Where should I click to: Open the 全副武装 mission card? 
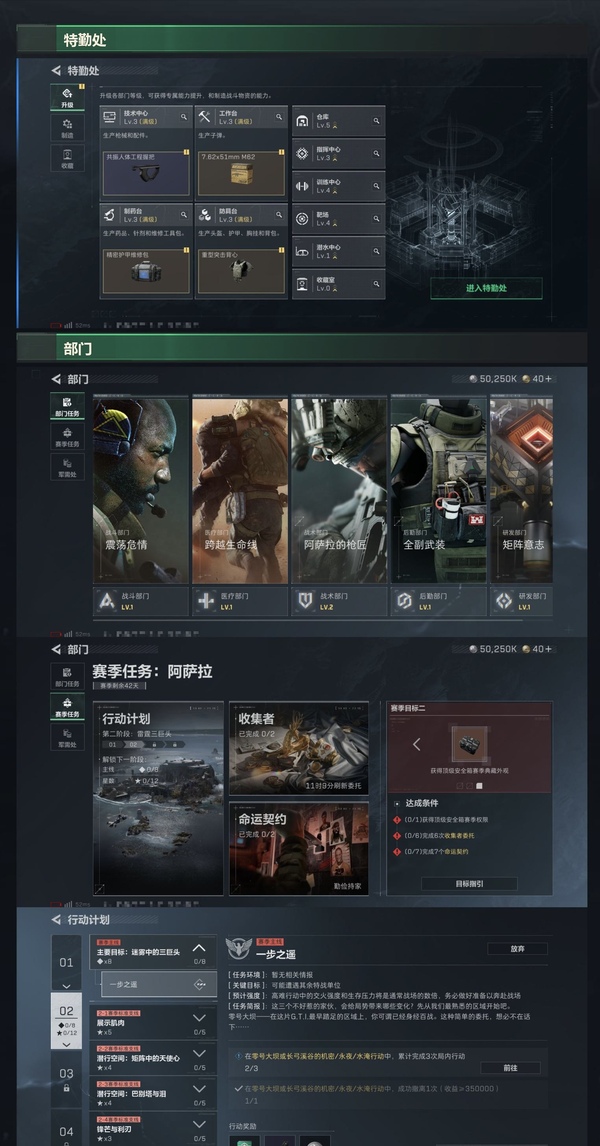click(x=438, y=490)
